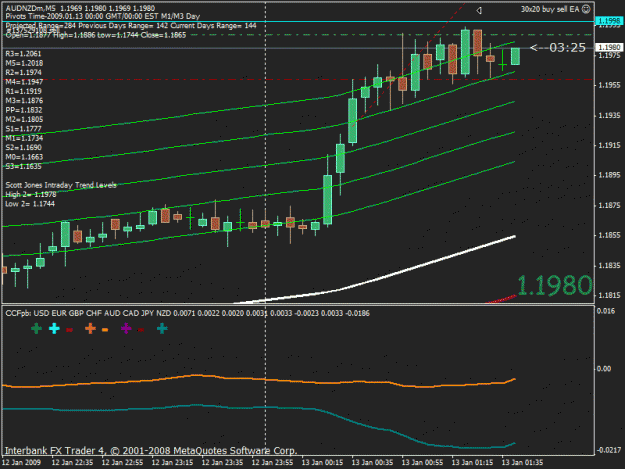This screenshot has height=469, width=625.
Task: Click the 'Pivots Time-2009.01.13' info line
Action: pos(102,16)
